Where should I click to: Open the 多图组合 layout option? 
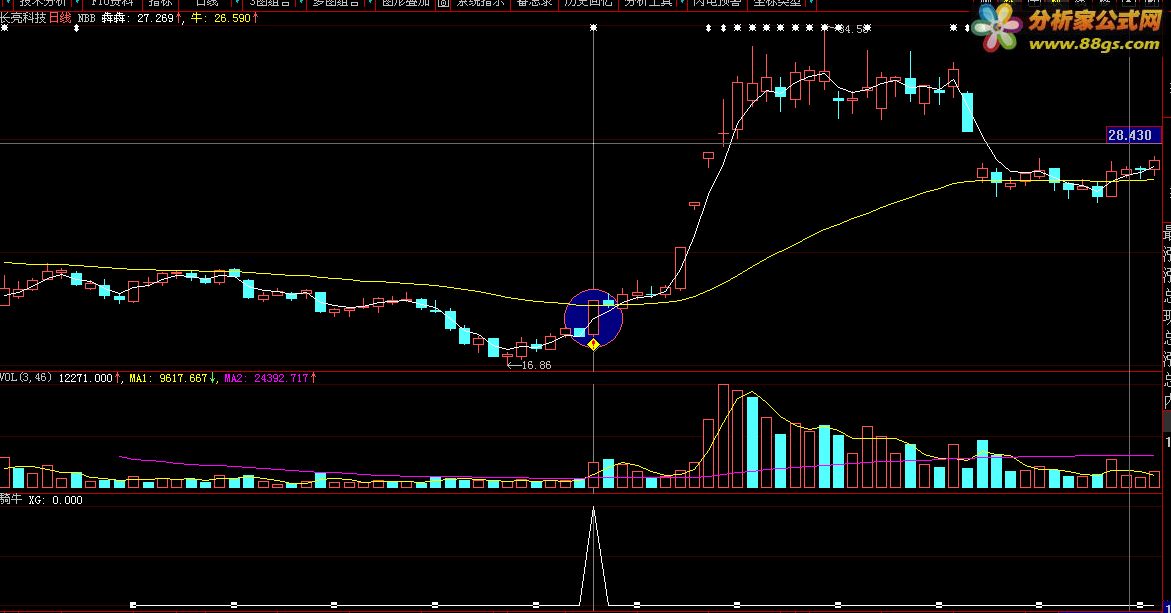pos(335,3)
